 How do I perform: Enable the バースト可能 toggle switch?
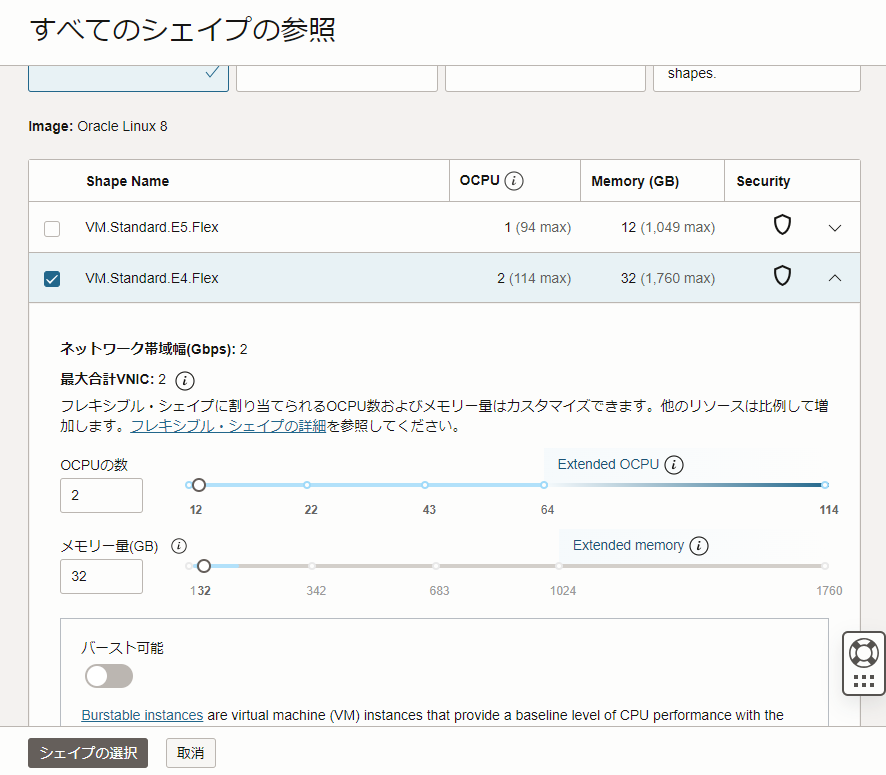coord(109,677)
